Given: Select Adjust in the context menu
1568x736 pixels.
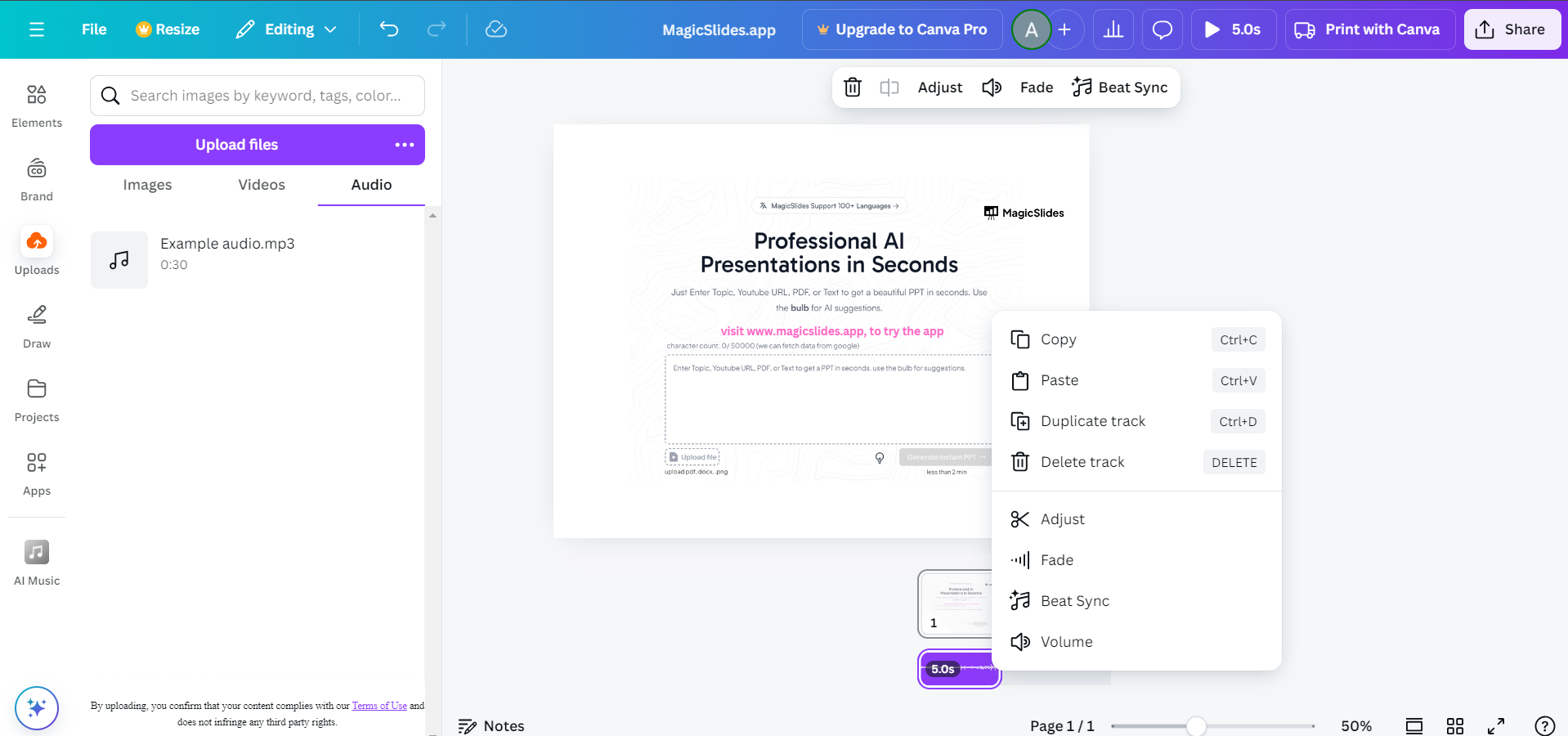Looking at the screenshot, I should pos(1136,519).
